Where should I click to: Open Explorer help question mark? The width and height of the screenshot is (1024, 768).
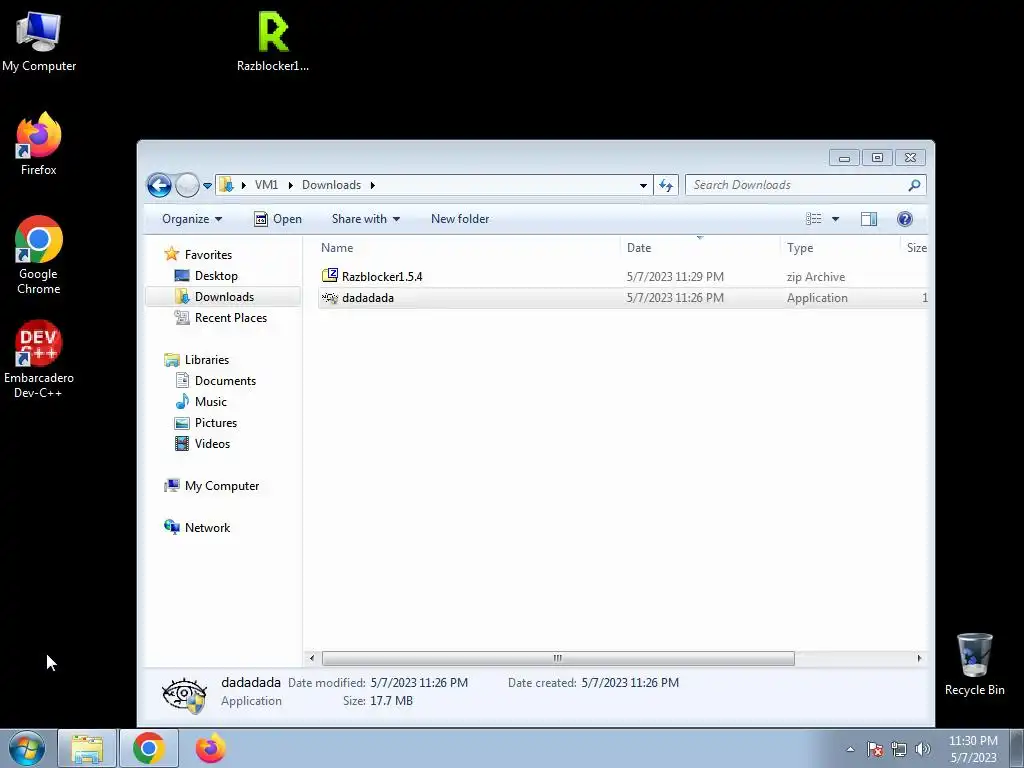pyautogui.click(x=904, y=219)
